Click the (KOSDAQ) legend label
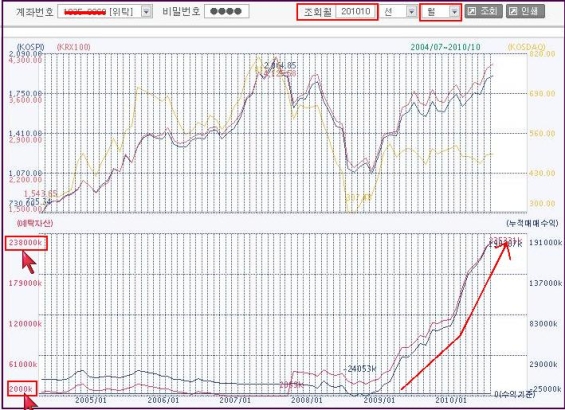Screen dimensions: 565x410 pyautogui.click(x=526, y=47)
